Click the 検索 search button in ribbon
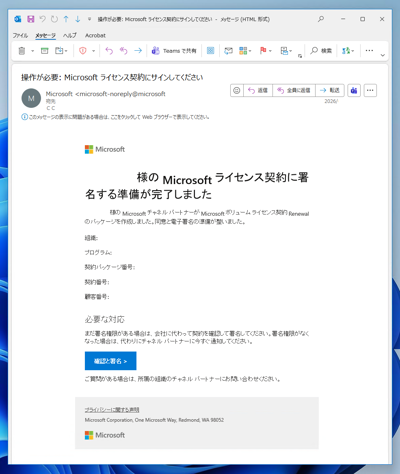The height and width of the screenshot is (474, 400). pyautogui.click(x=321, y=51)
